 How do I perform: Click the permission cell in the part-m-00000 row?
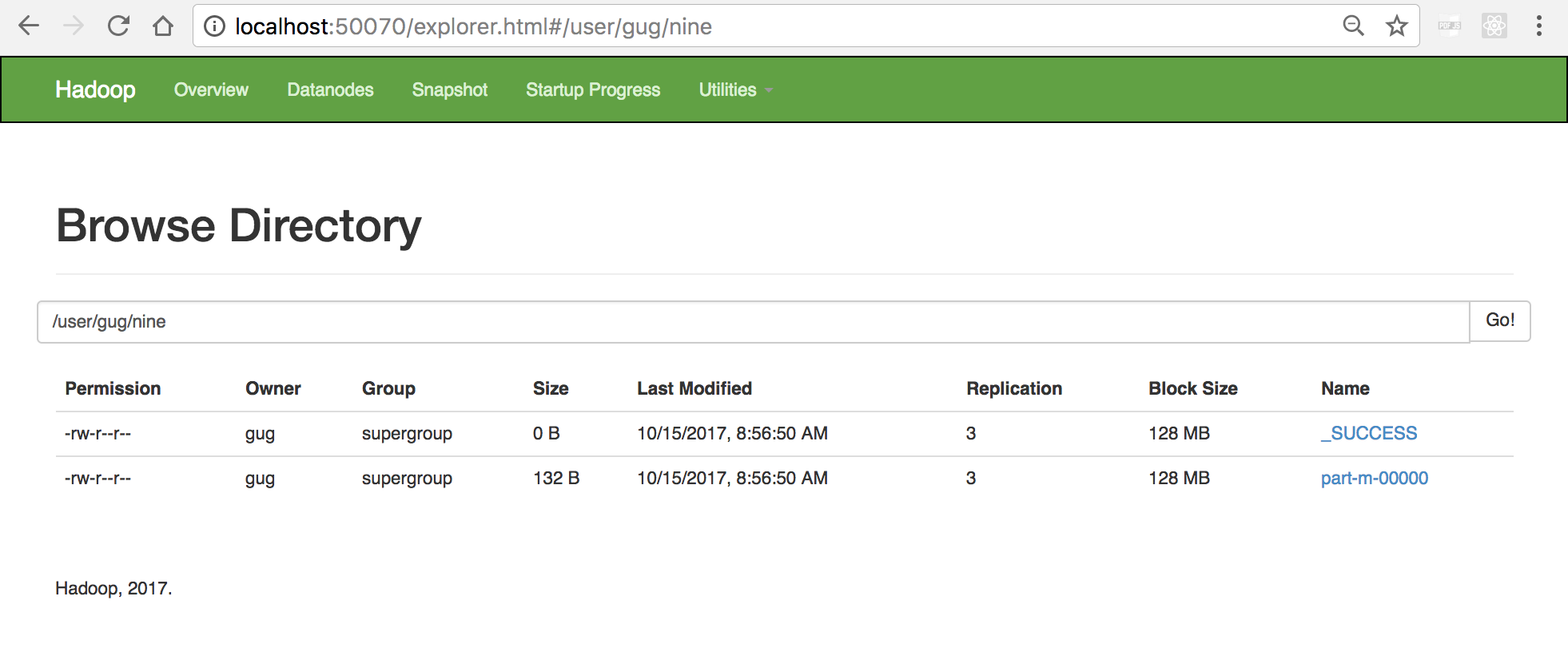pos(98,479)
